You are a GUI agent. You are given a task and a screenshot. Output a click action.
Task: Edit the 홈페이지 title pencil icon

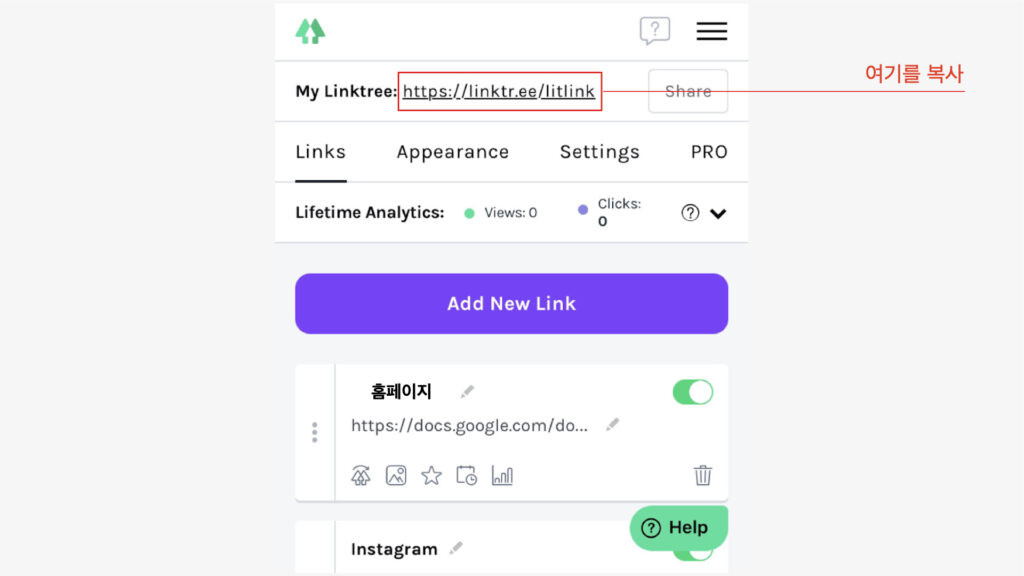pos(467,391)
